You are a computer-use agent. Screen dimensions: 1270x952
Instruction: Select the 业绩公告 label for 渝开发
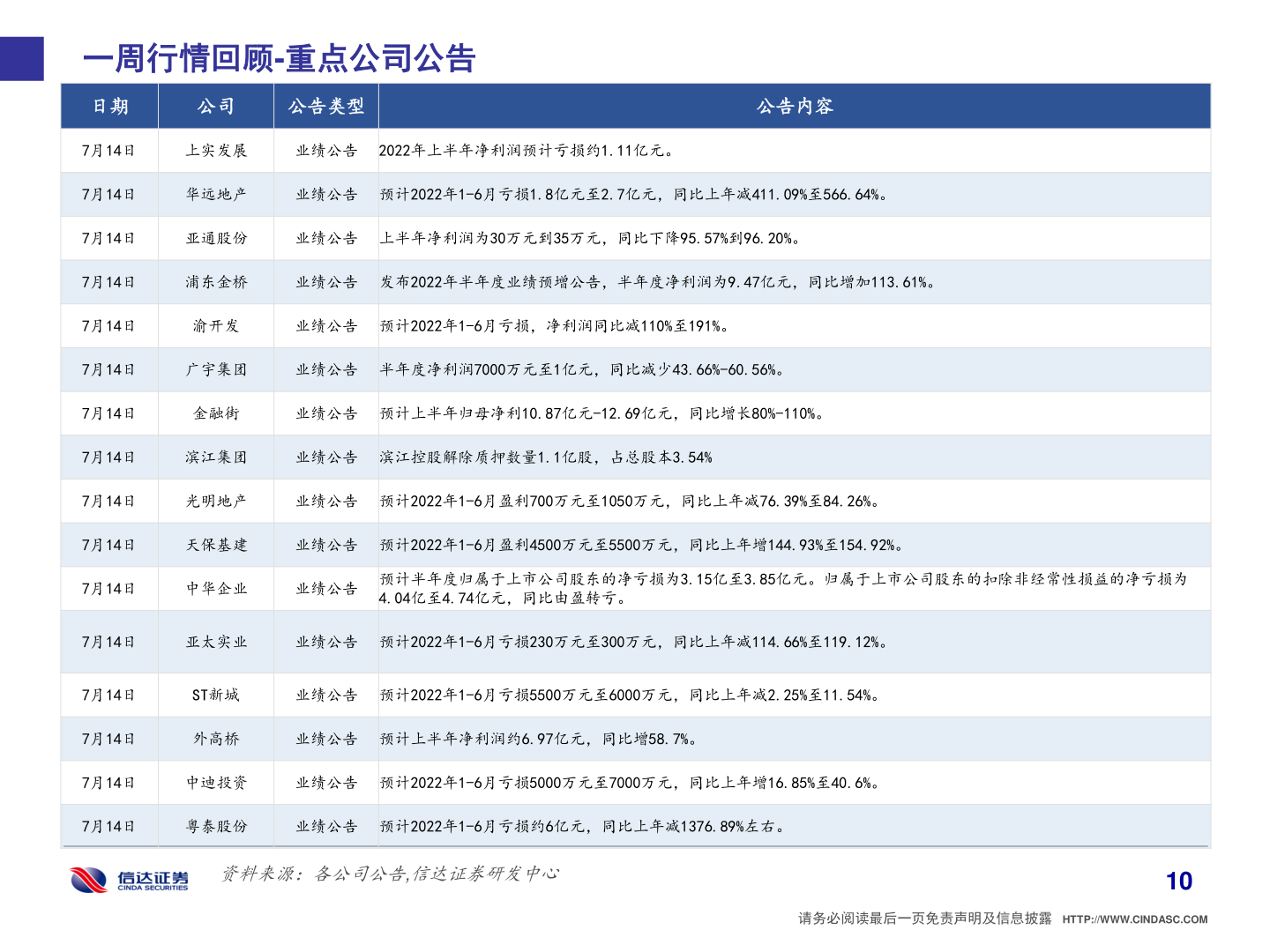326,325
